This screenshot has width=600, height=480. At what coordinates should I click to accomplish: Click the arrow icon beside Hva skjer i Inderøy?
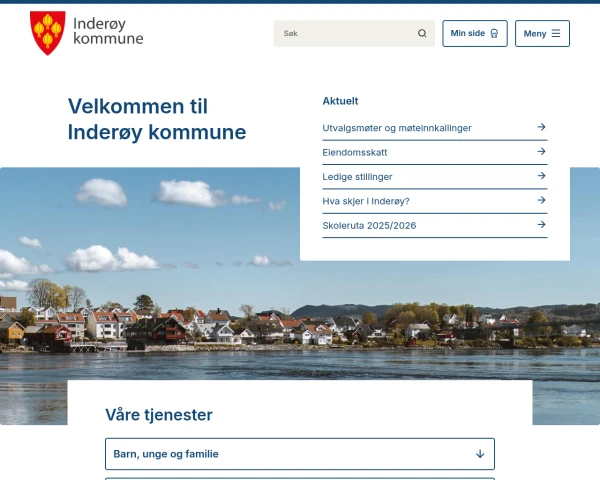541,200
